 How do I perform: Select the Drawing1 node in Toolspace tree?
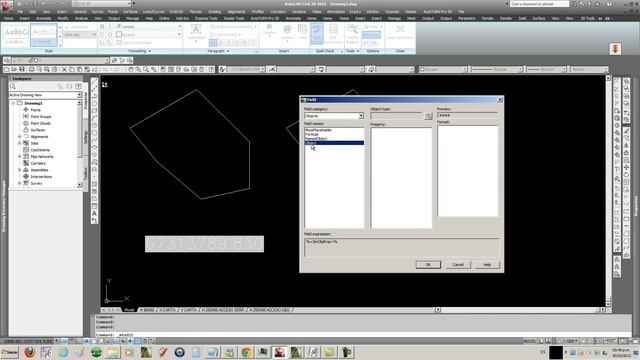click(x=33, y=103)
